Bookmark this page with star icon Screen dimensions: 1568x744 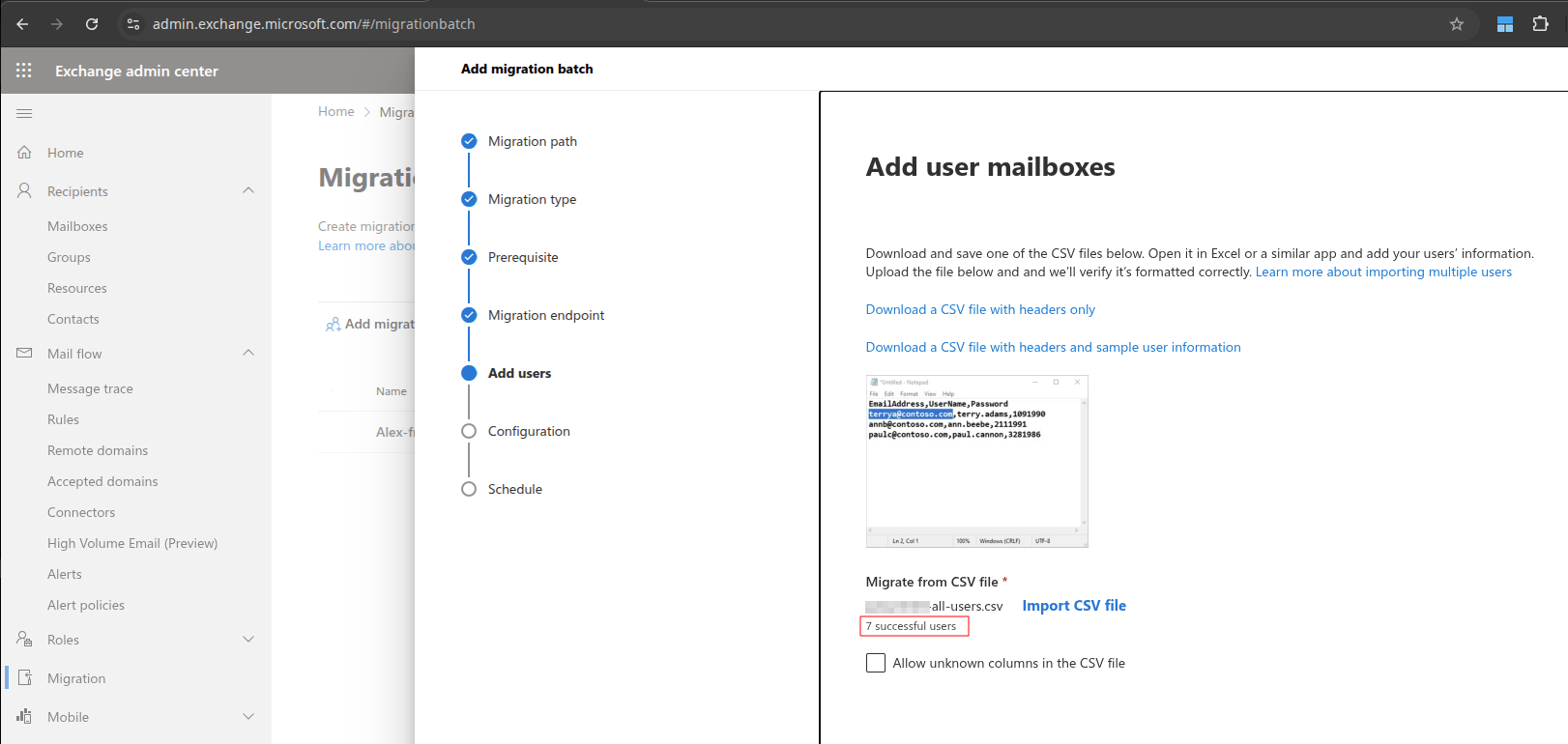click(1457, 24)
